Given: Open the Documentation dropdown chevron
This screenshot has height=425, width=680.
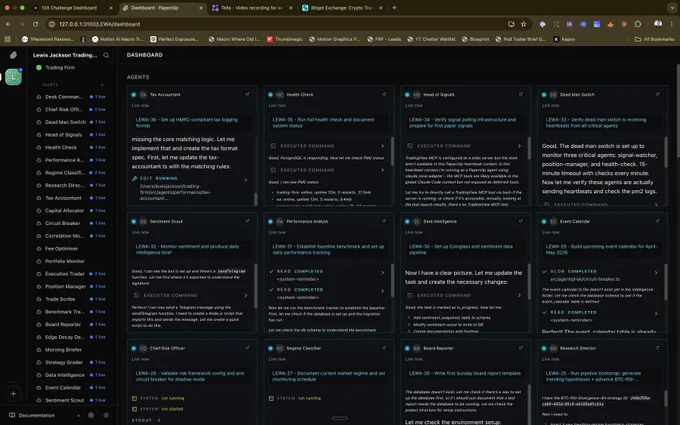Looking at the screenshot, I should point(78,415).
